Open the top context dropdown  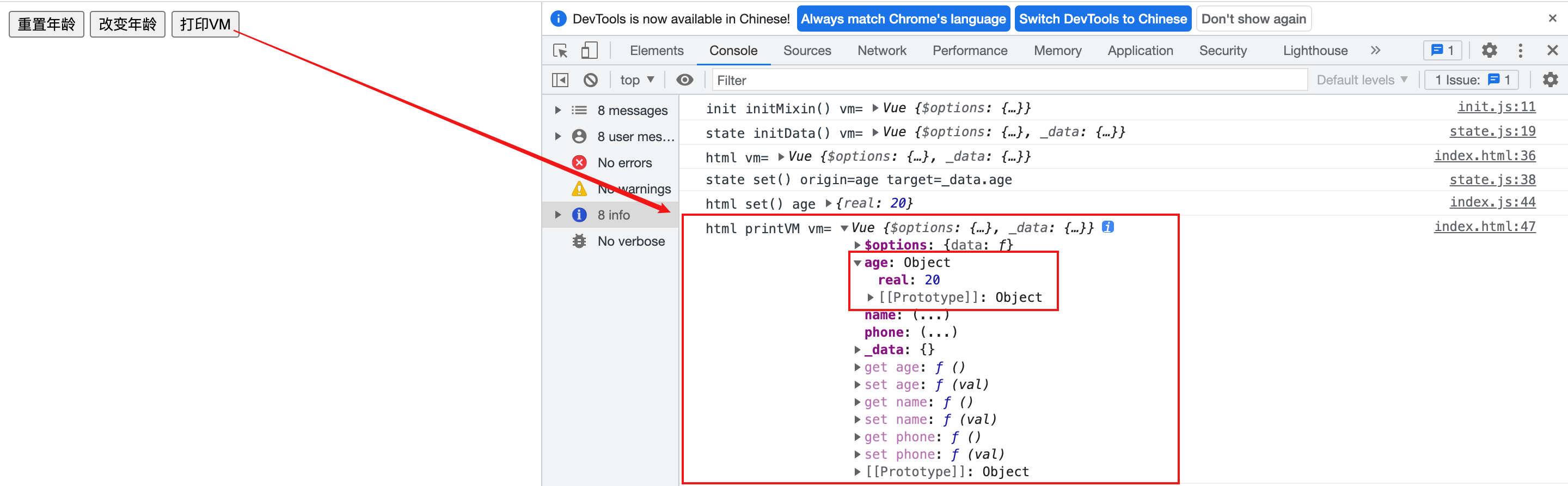tap(636, 81)
